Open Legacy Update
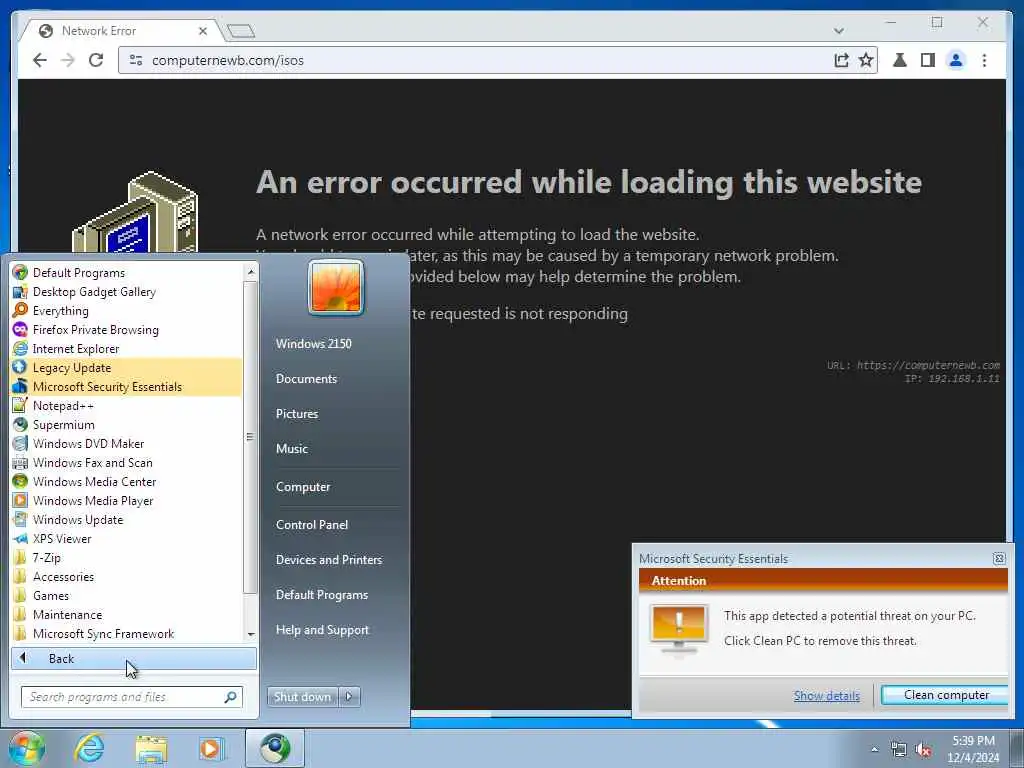The height and width of the screenshot is (768, 1024). pos(126,367)
